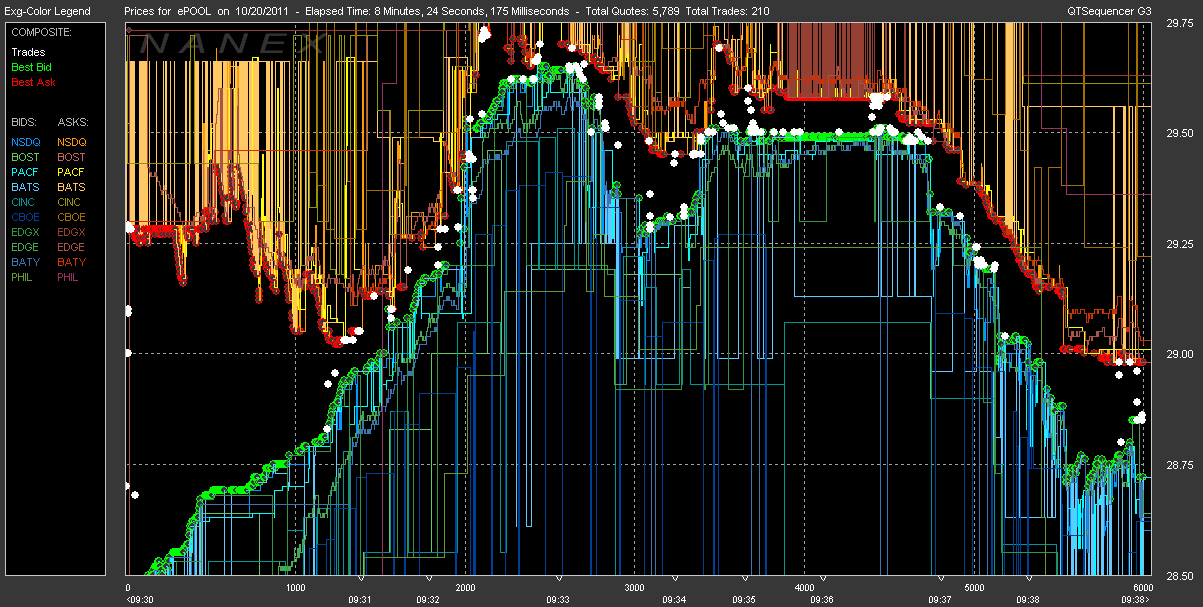This screenshot has width=1203, height=607.
Task: Click the 09:34 time label
Action: pos(675,599)
